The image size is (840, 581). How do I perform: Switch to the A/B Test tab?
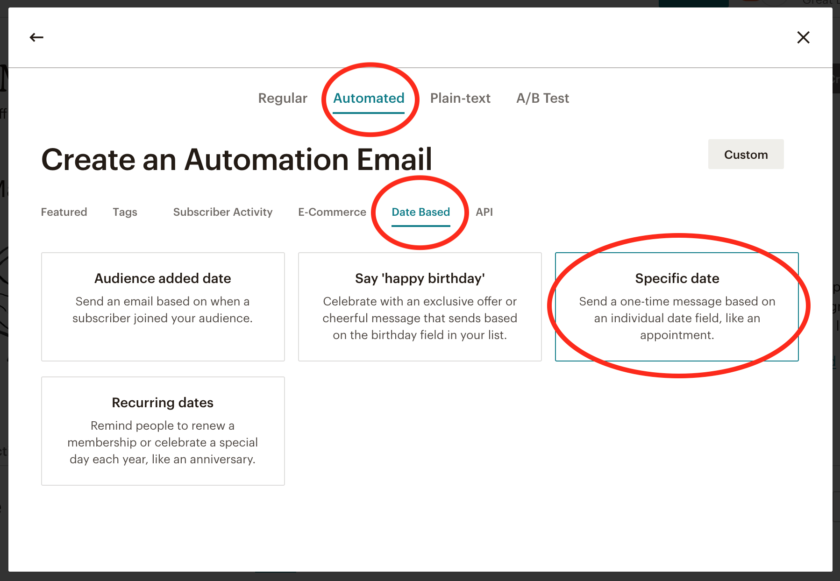pos(543,98)
